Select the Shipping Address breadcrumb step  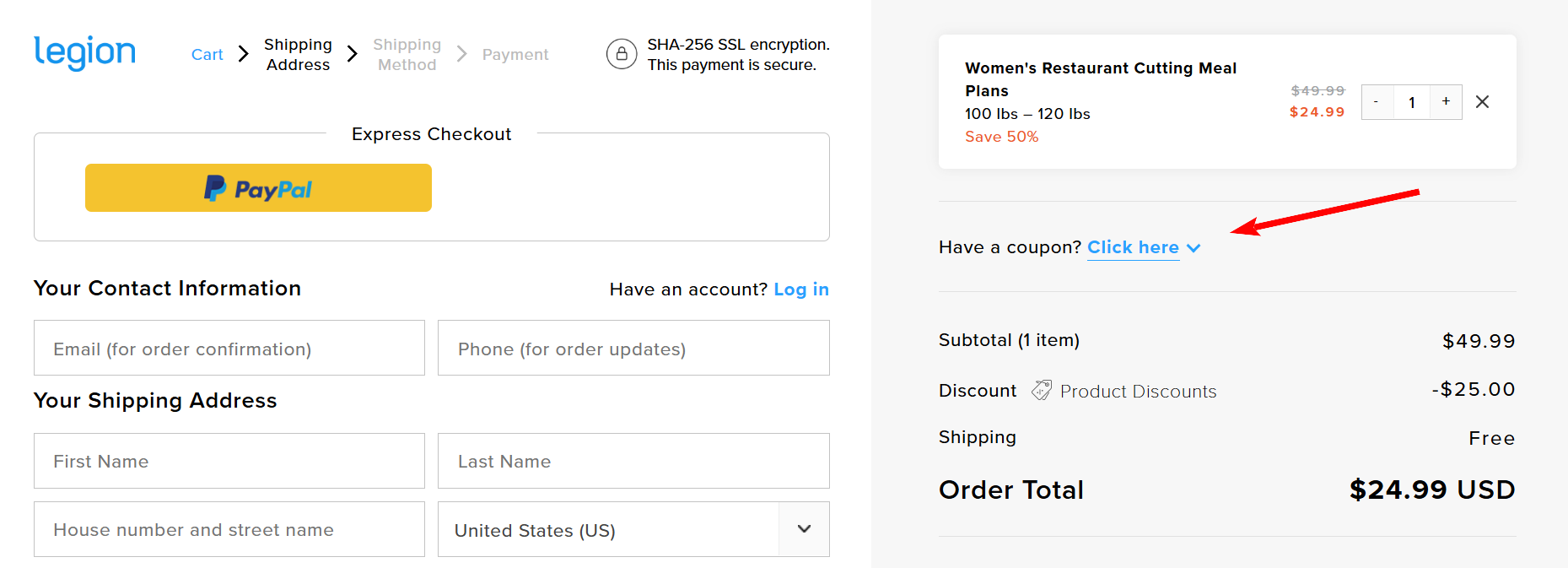[298, 55]
